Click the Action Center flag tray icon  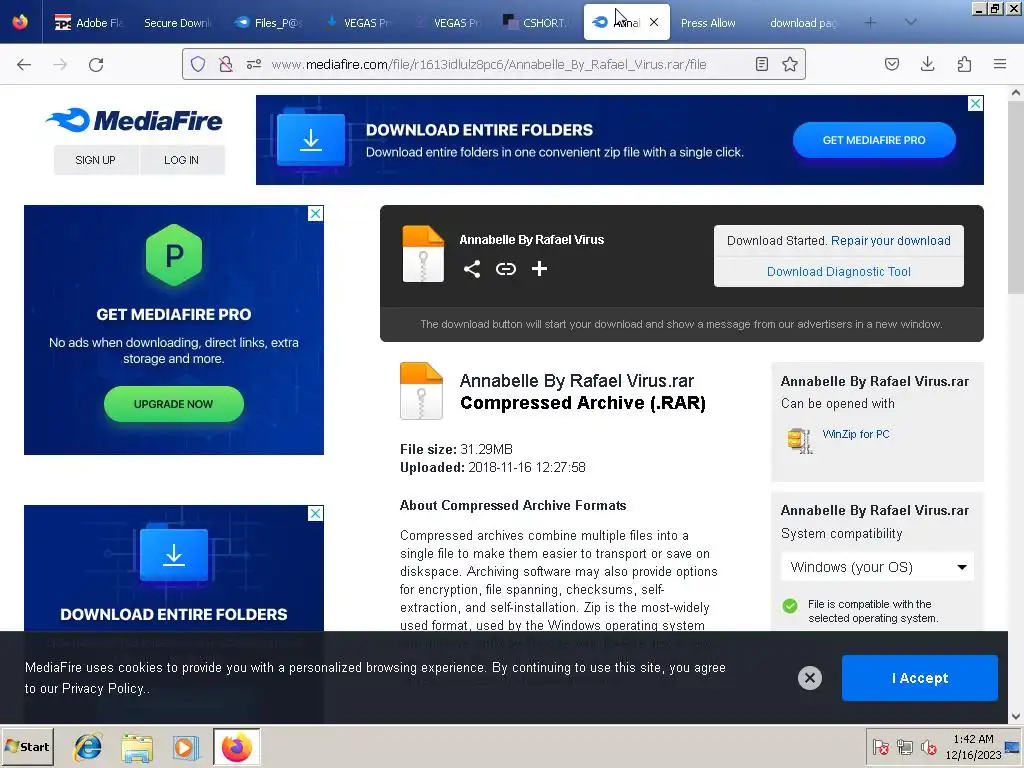[x=880, y=746]
